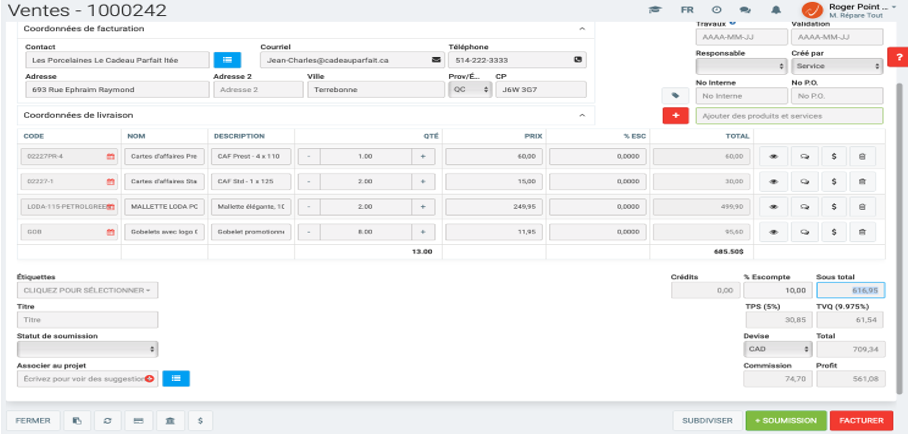911x434 pixels.
Task: Click the refresh icon in bottom toolbar
Action: [108, 421]
